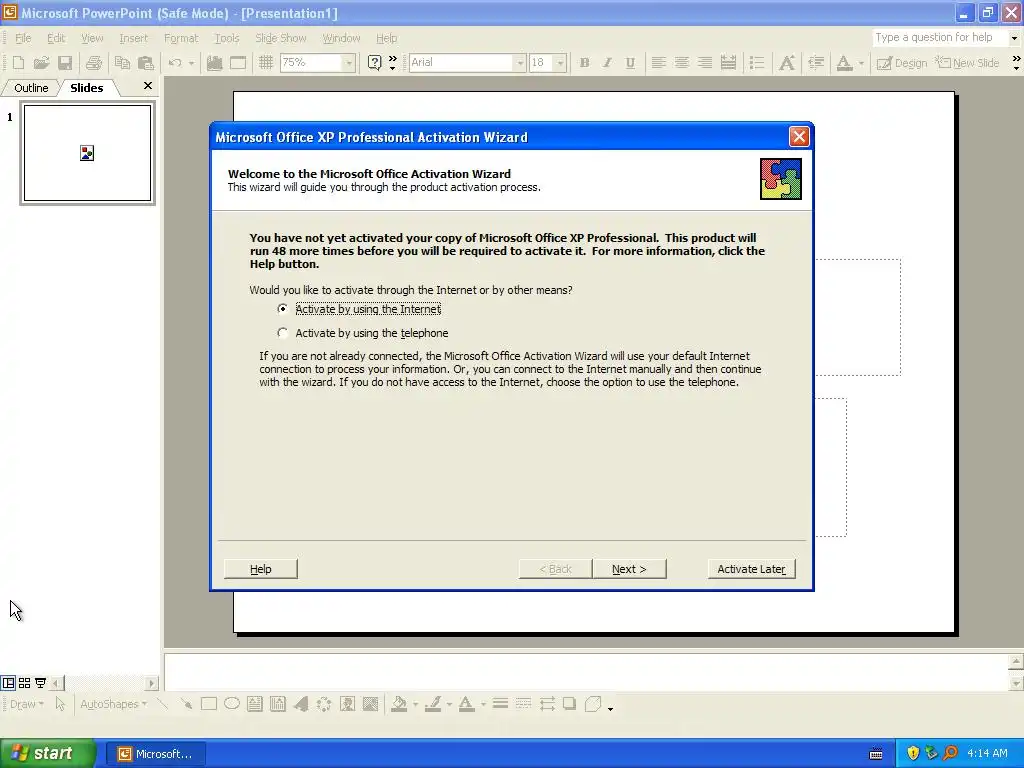Toggle Underline formatting
The height and width of the screenshot is (768, 1024).
630,63
